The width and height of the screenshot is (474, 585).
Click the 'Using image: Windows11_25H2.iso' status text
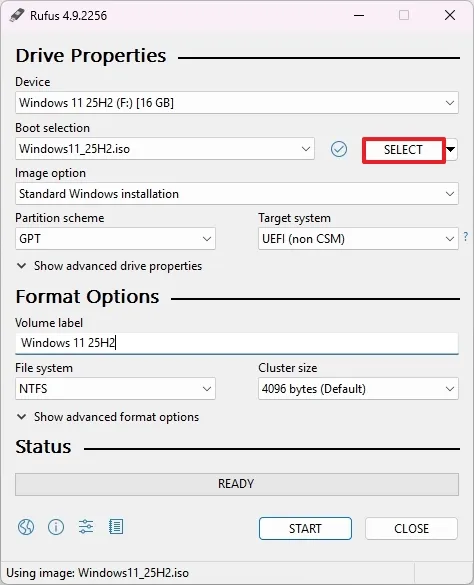pos(97,573)
